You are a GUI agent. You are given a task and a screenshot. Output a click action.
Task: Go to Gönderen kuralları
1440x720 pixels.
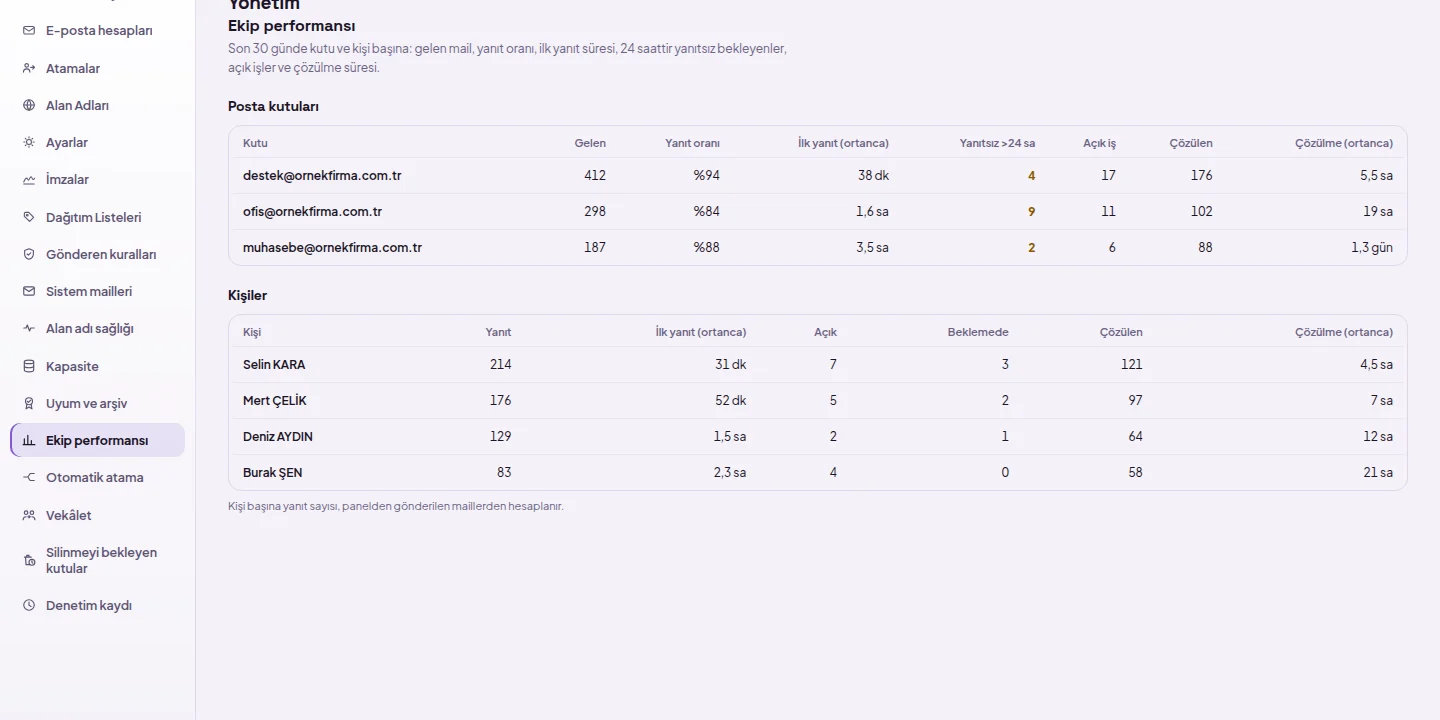coord(98,254)
